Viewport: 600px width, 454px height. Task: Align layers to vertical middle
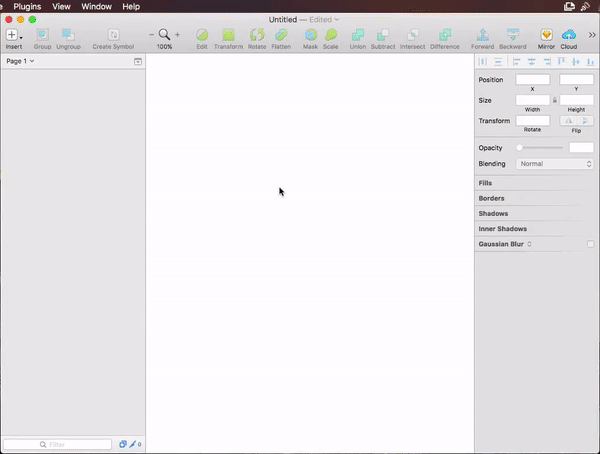point(576,61)
